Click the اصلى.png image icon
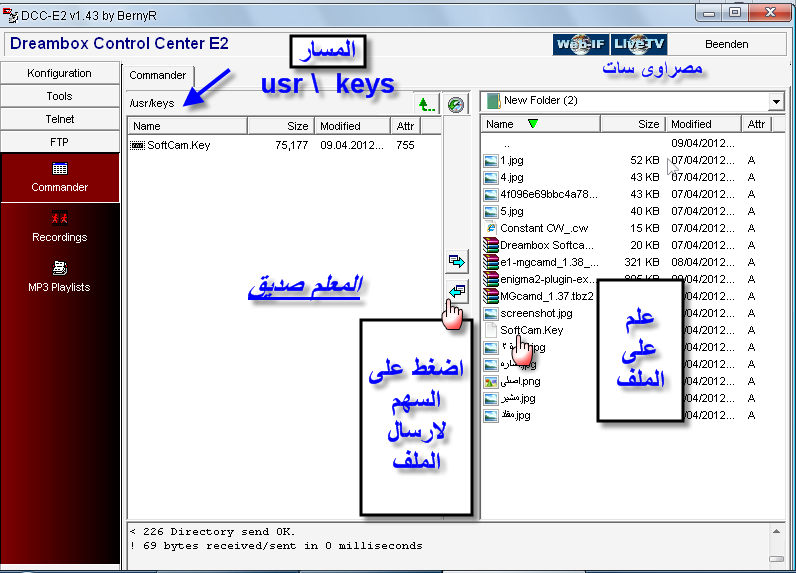796x573 pixels. pyautogui.click(x=490, y=382)
